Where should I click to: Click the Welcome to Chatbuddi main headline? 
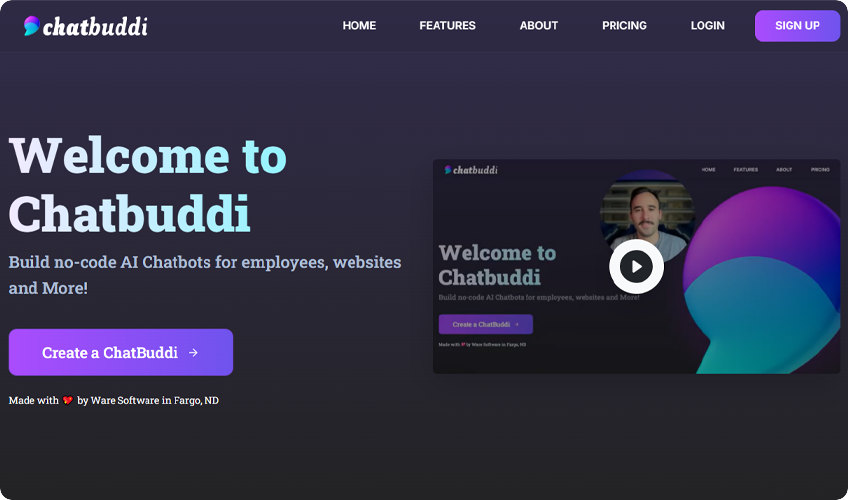pyautogui.click(x=147, y=184)
